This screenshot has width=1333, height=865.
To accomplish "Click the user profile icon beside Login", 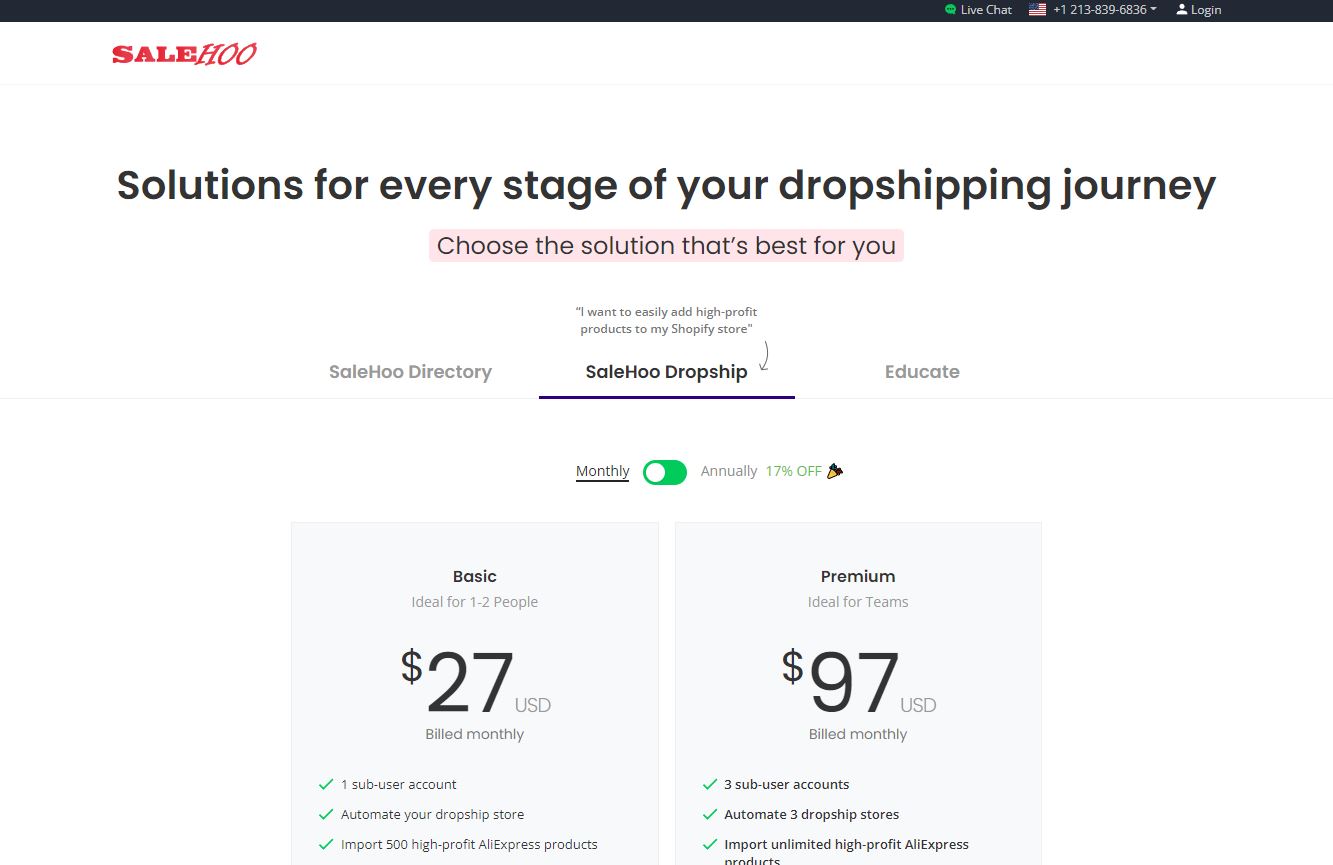I will (1182, 10).
